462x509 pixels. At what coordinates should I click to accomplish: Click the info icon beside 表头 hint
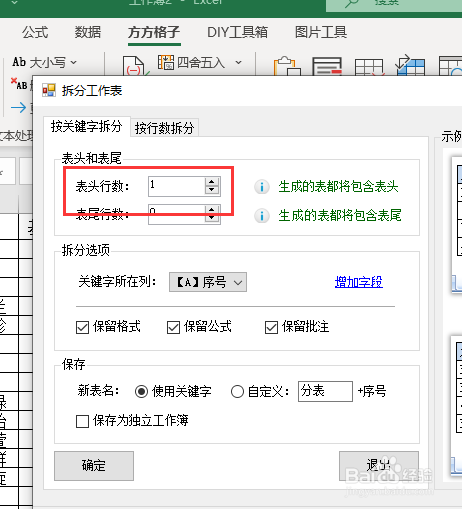pos(262,187)
